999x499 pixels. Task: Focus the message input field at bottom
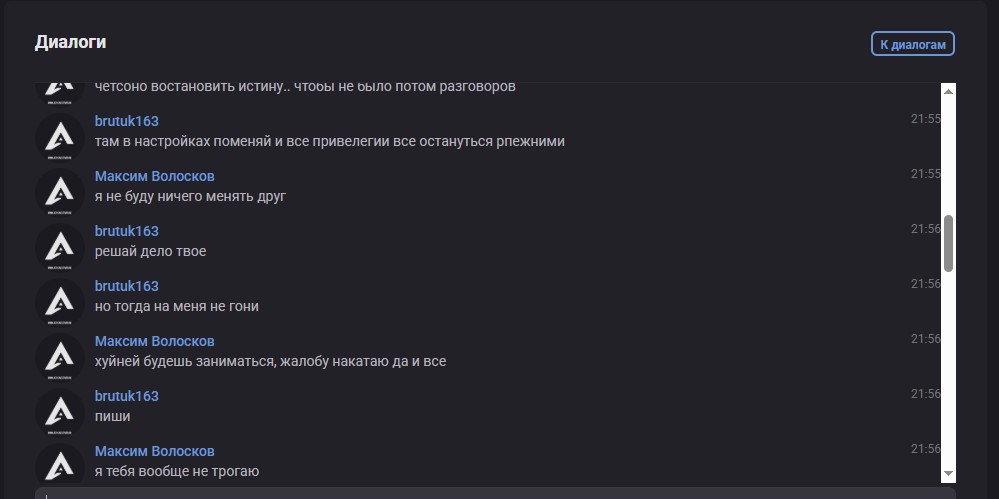pyautogui.click(x=495, y=493)
